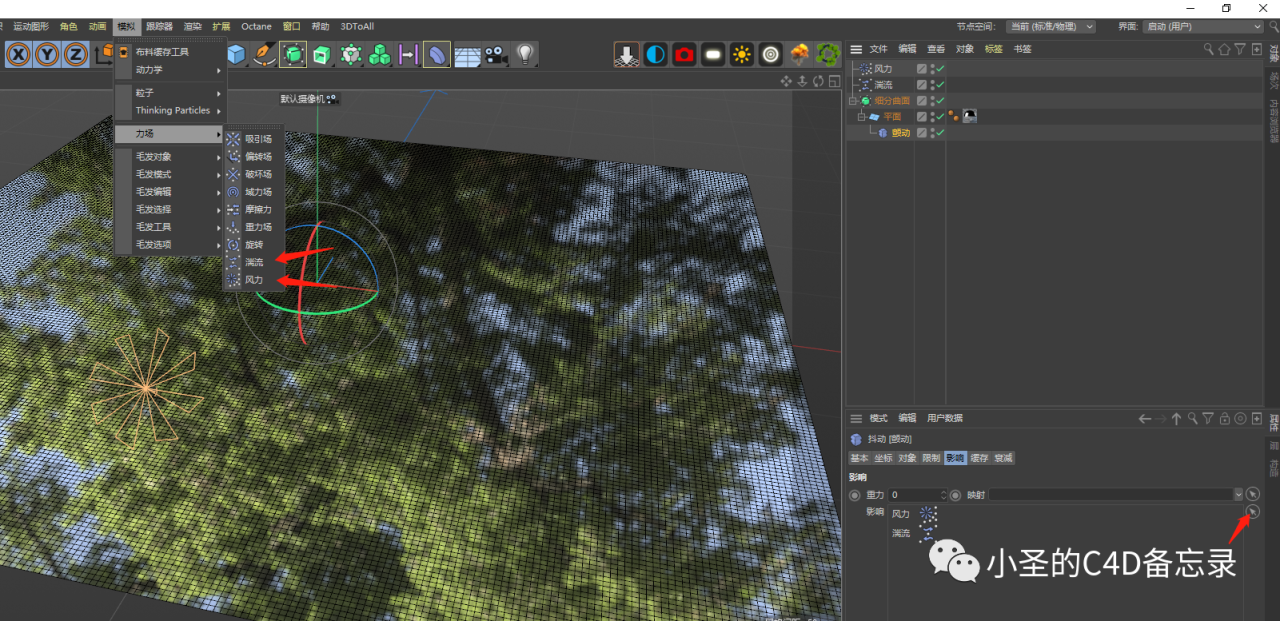Click the camera object toolbar icon
Viewport: 1280px width, 621px height.
tap(496, 54)
